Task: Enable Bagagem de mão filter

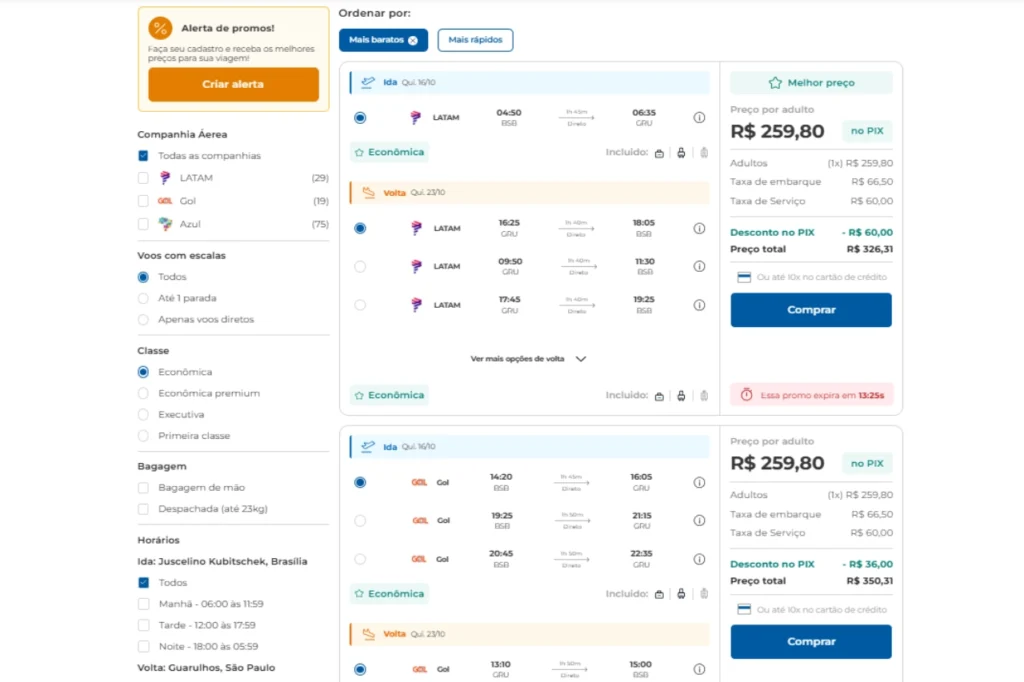Action: click(143, 488)
